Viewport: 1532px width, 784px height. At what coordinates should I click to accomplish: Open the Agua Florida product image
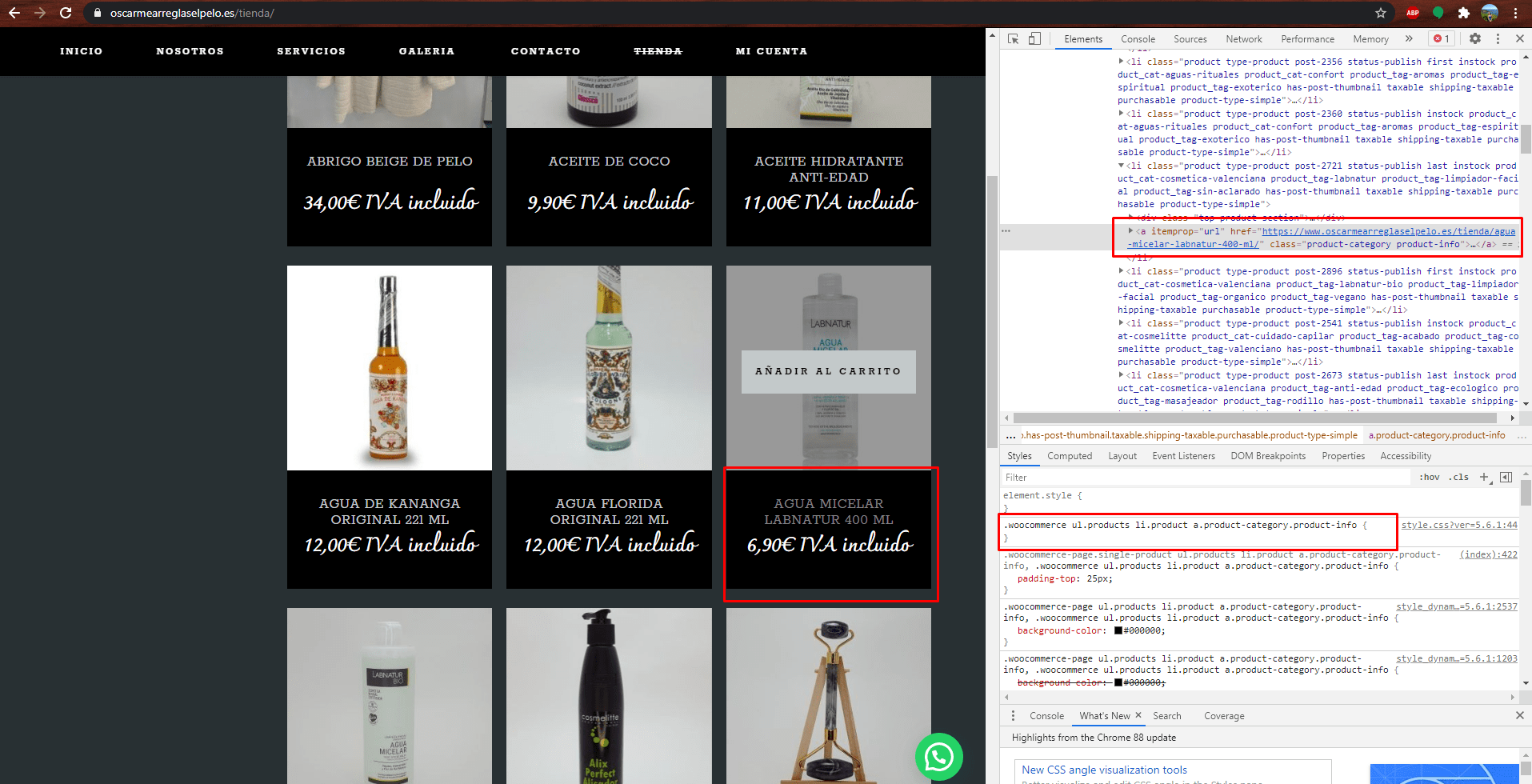[609, 368]
